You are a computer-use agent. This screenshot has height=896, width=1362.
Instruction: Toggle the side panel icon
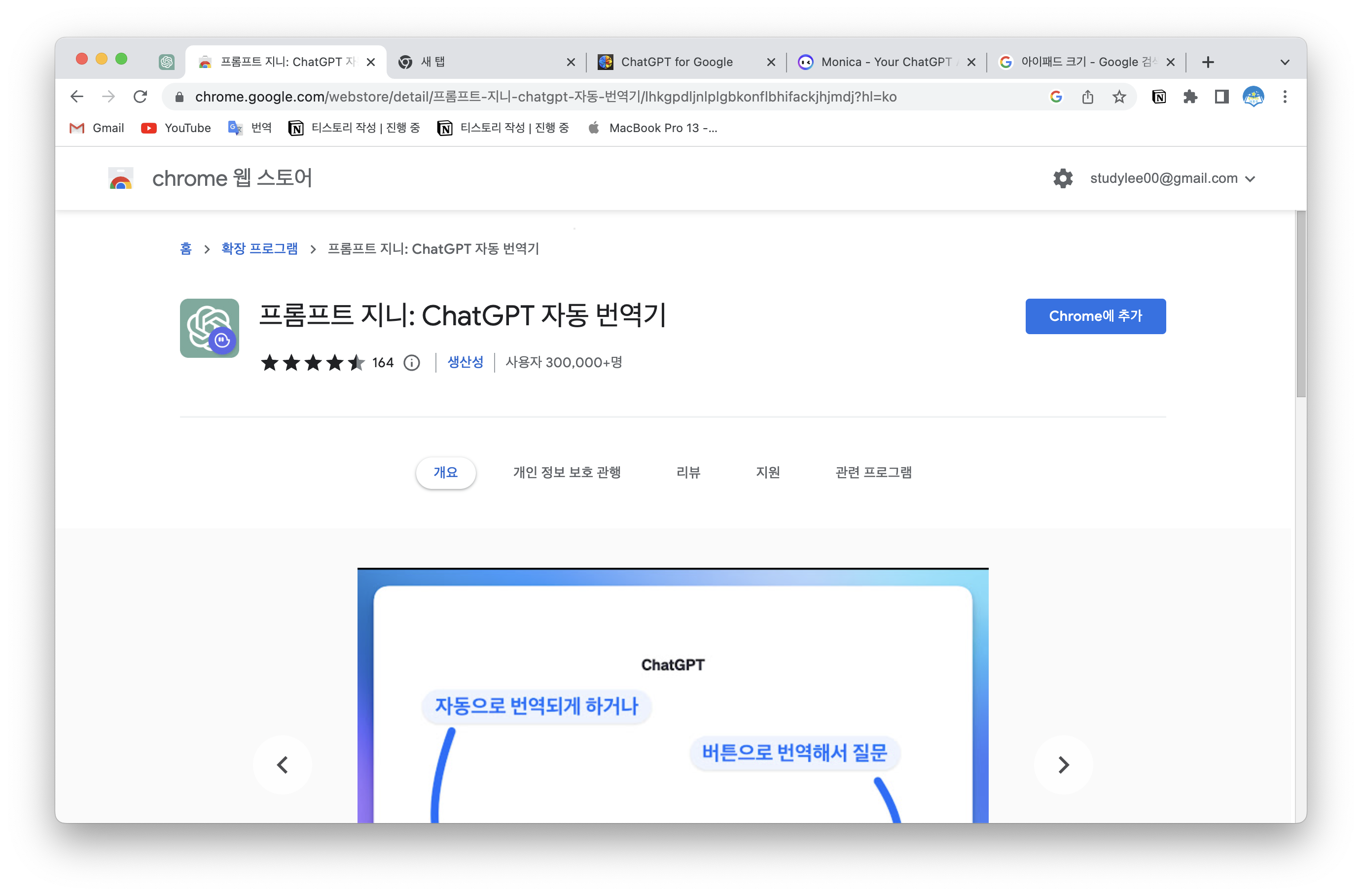1222,97
